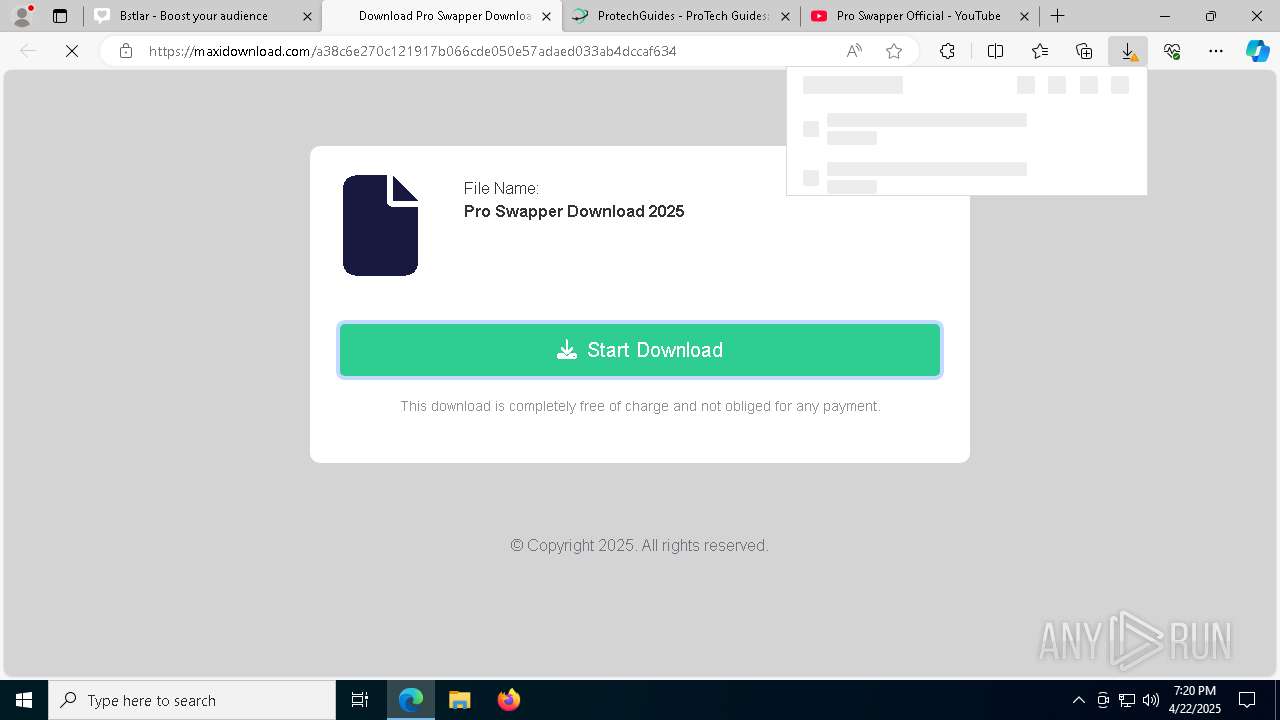This screenshot has height=720, width=1280.
Task: Toggle split screen view
Action: click(x=995, y=51)
